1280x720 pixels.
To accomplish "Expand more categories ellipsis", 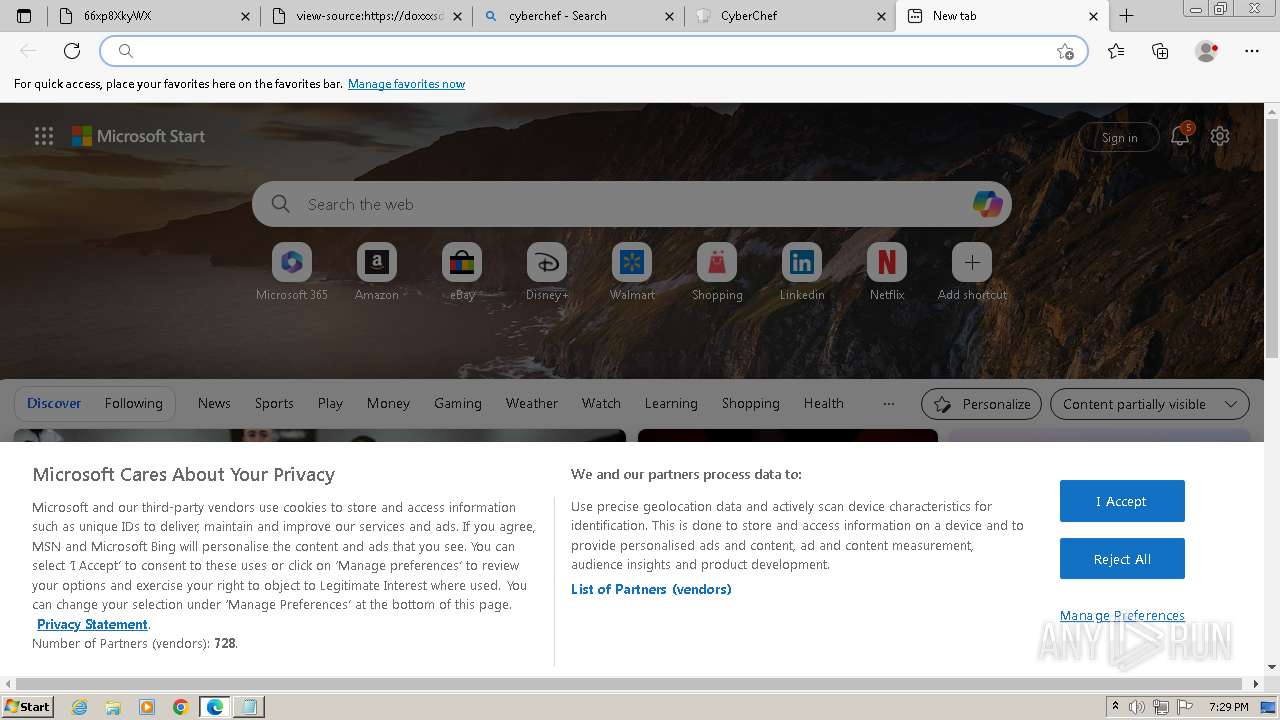I will [888, 403].
